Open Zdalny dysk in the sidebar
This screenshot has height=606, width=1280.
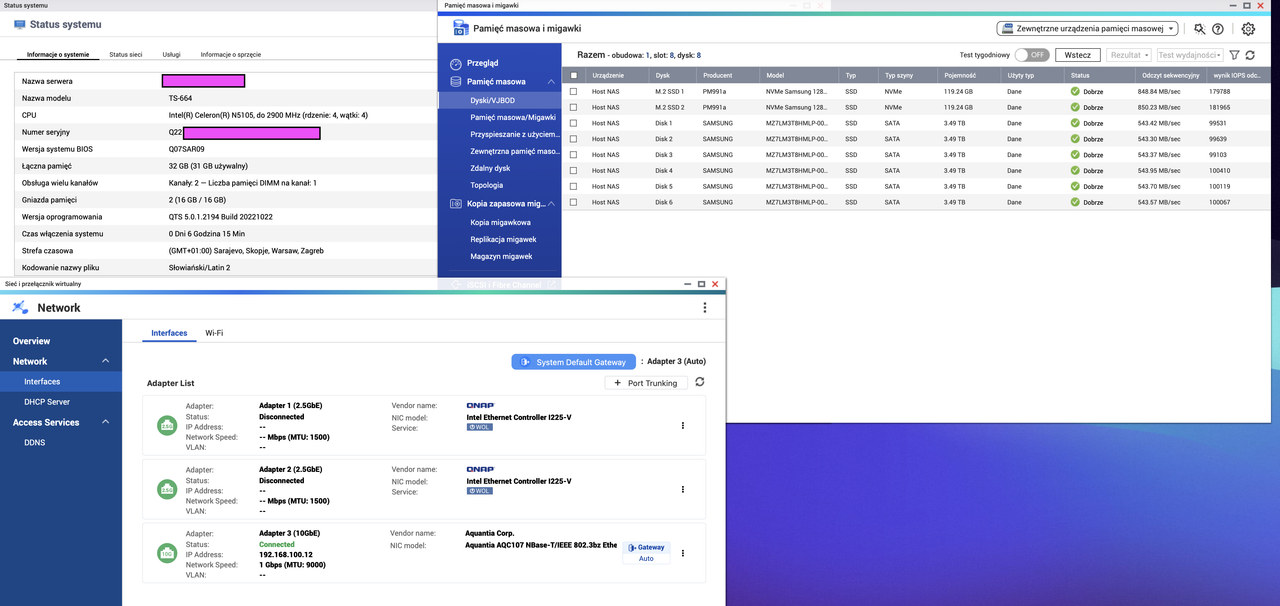pos(490,168)
